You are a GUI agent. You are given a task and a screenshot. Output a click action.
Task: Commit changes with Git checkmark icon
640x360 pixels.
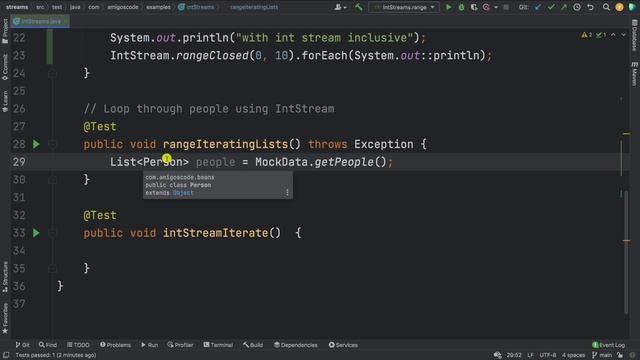coord(551,7)
